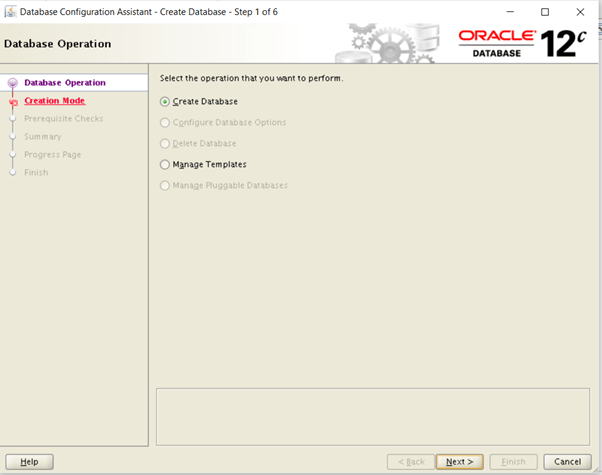Click the gears graphic in header banner
Viewport: 602px width, 475px height.
[x=391, y=43]
